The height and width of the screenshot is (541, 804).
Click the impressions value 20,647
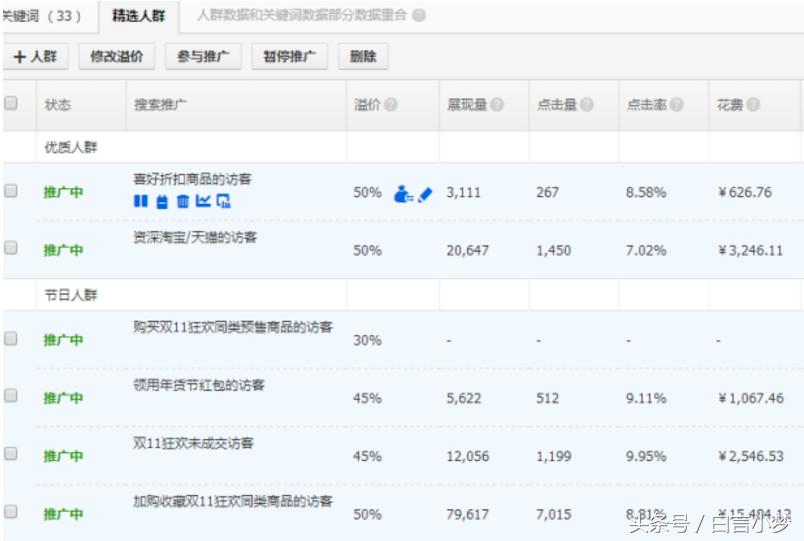(467, 251)
